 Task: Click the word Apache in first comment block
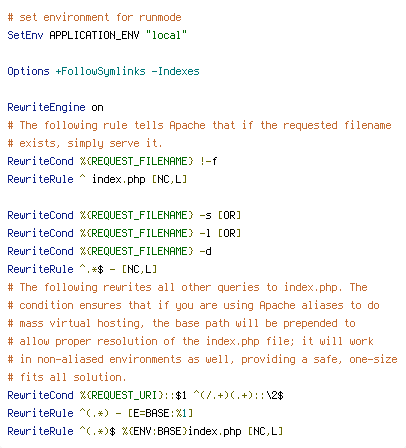187,125
